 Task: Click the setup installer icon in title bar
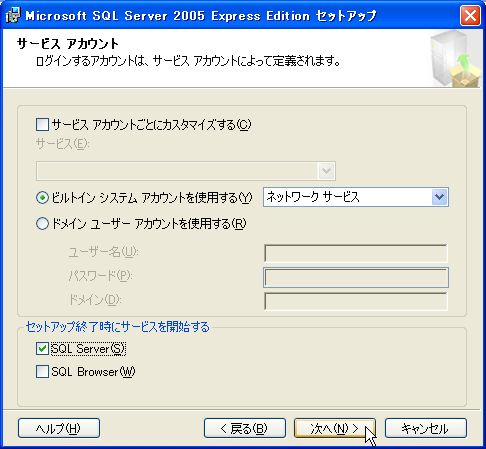point(13,15)
